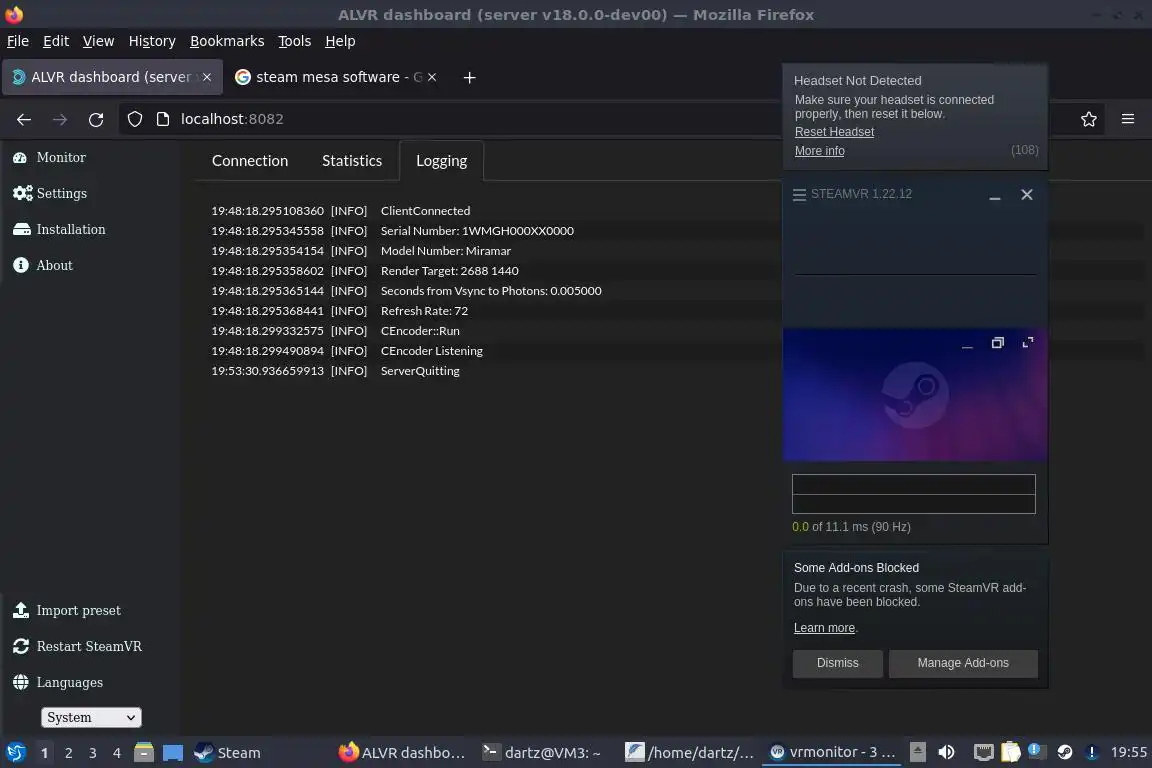Switch to the Connection tab
This screenshot has width=1152, height=768.
pyautogui.click(x=250, y=161)
